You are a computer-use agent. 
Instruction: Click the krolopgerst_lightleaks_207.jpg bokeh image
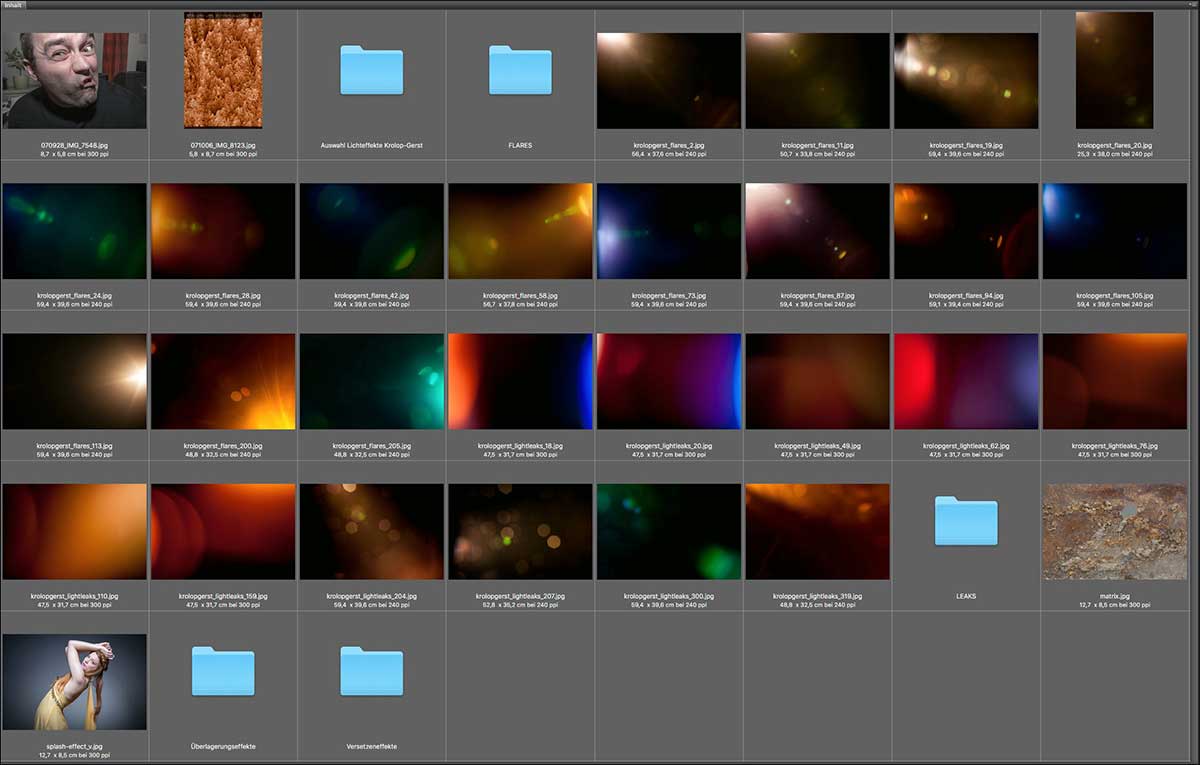click(x=520, y=531)
